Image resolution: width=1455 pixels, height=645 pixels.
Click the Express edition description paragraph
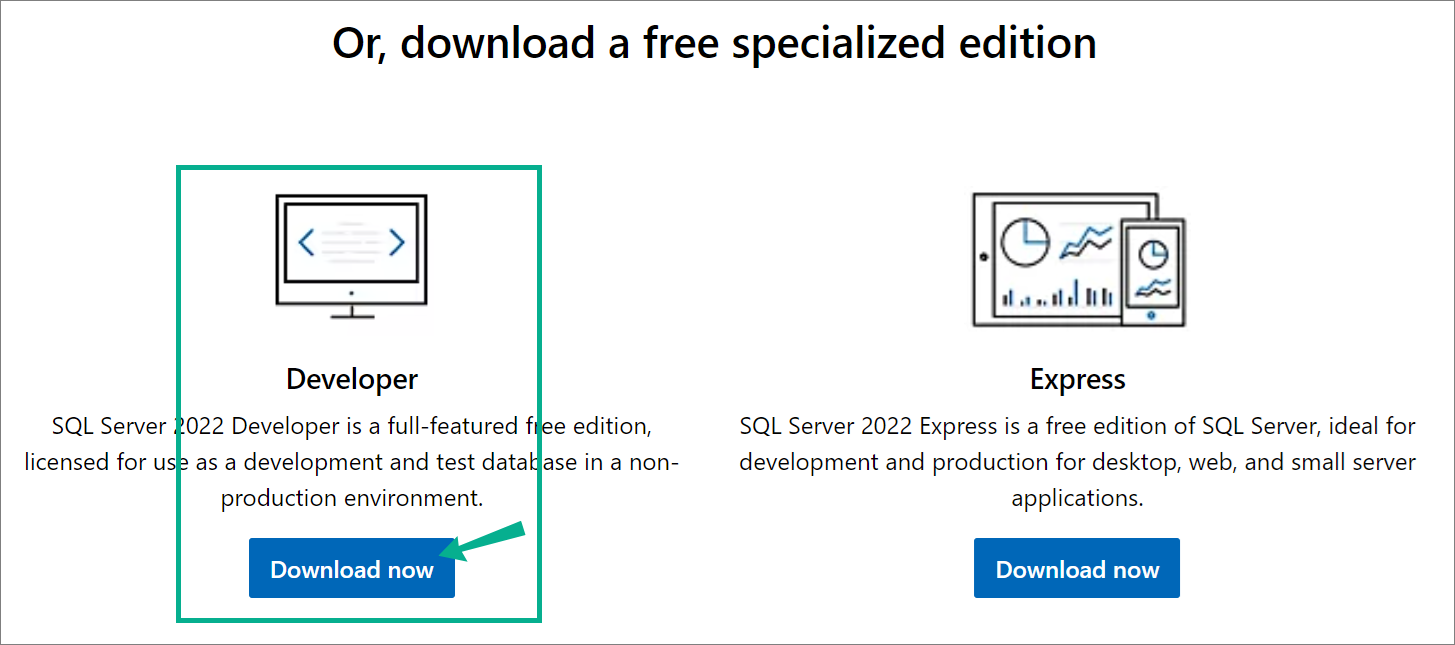(1077, 462)
